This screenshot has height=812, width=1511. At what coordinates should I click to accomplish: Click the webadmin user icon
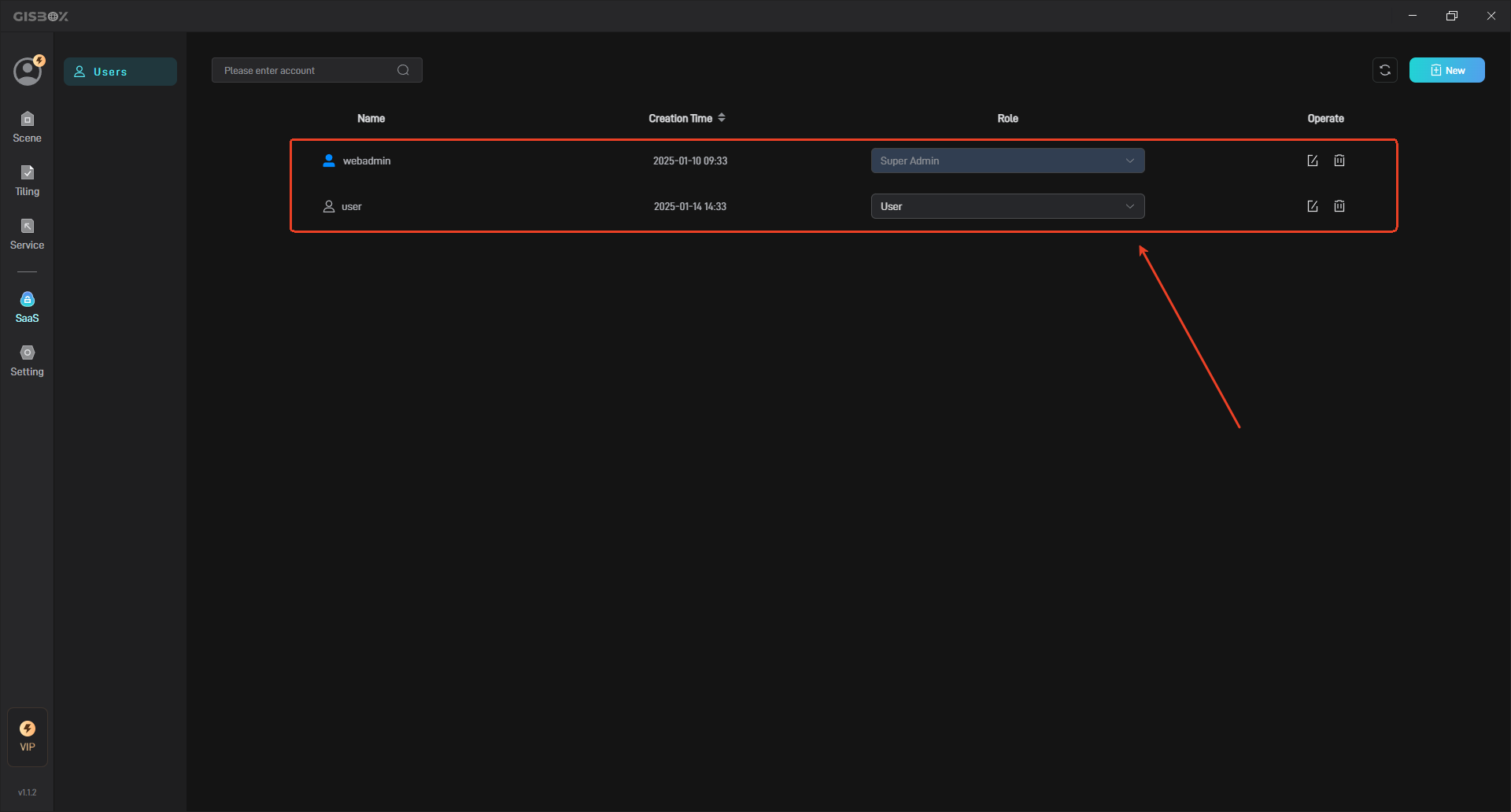[329, 161]
